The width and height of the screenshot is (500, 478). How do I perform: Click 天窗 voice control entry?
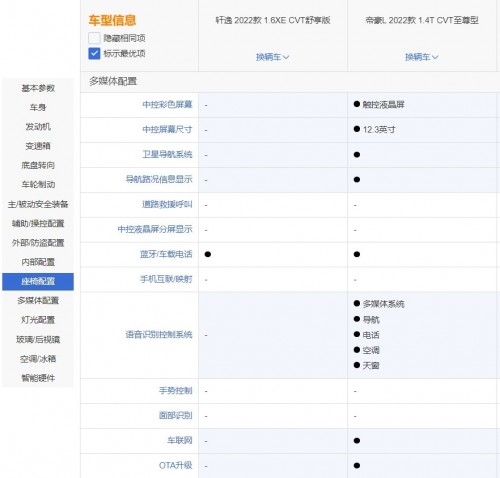[x=371, y=366]
